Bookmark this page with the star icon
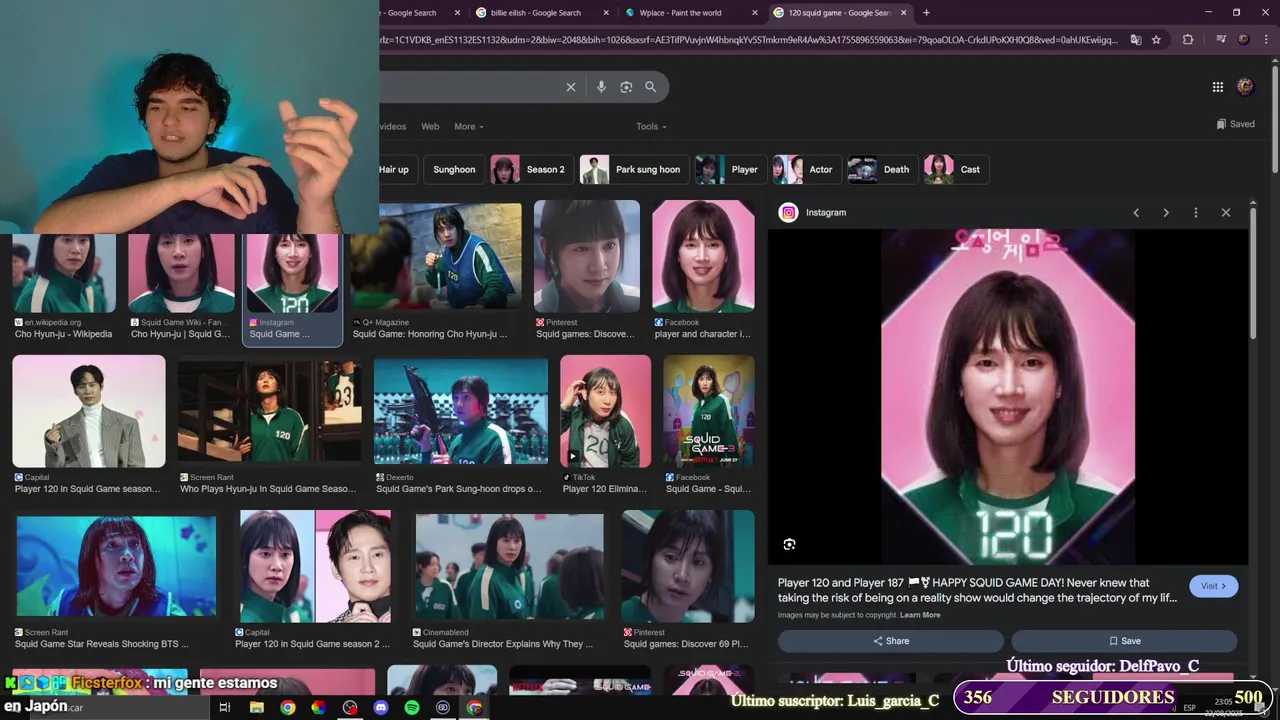The width and height of the screenshot is (1280, 720). point(1156,40)
